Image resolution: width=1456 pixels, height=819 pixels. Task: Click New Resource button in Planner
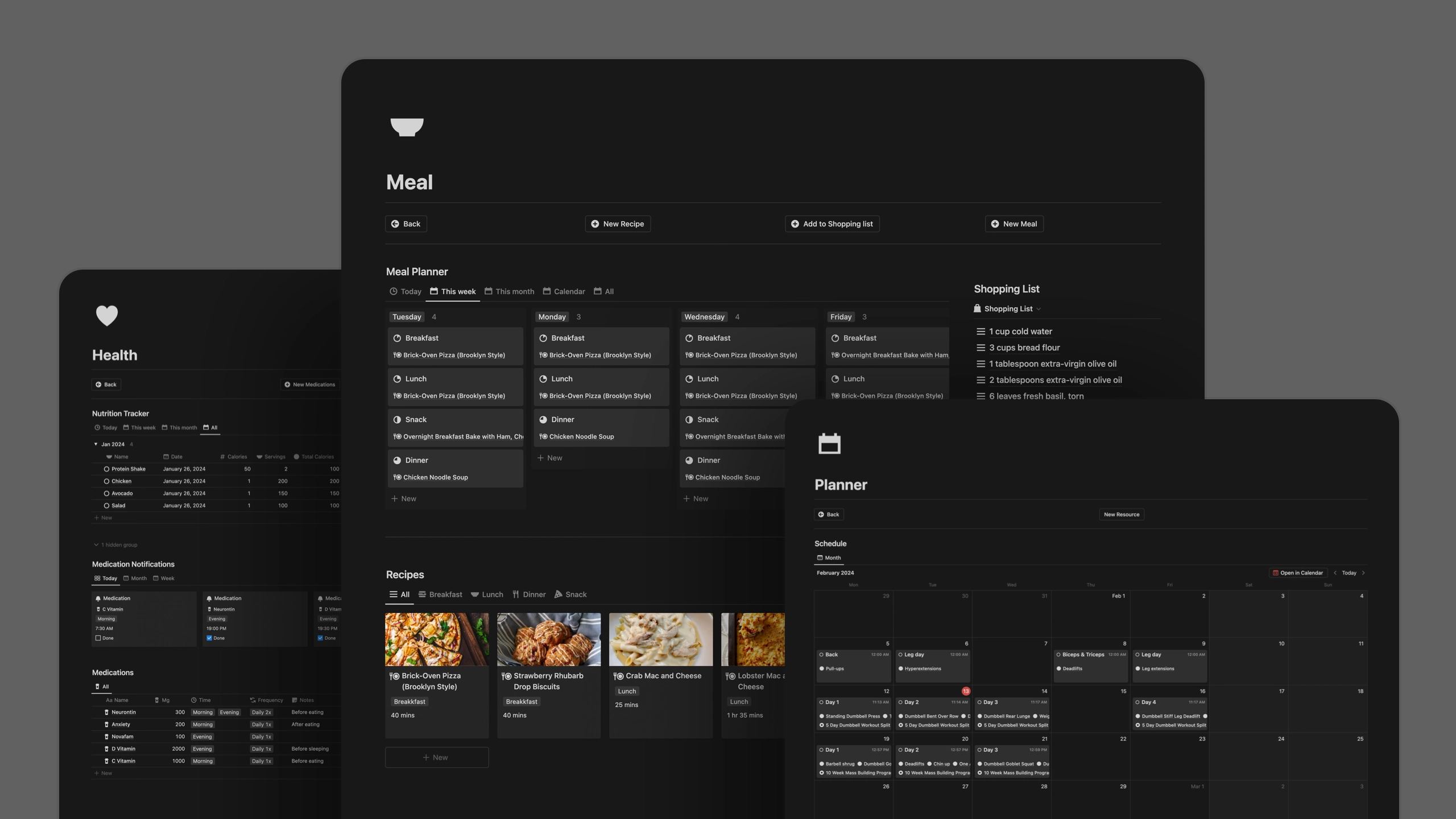[x=1121, y=514]
